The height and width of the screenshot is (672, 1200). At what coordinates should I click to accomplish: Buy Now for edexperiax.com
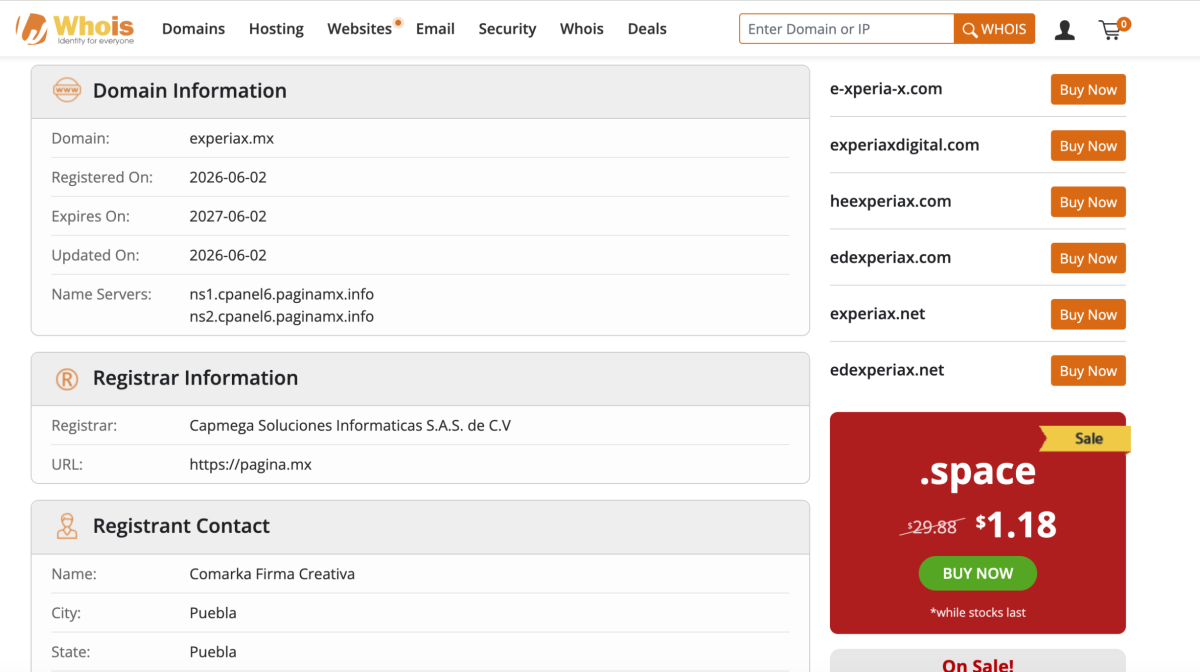1088,258
